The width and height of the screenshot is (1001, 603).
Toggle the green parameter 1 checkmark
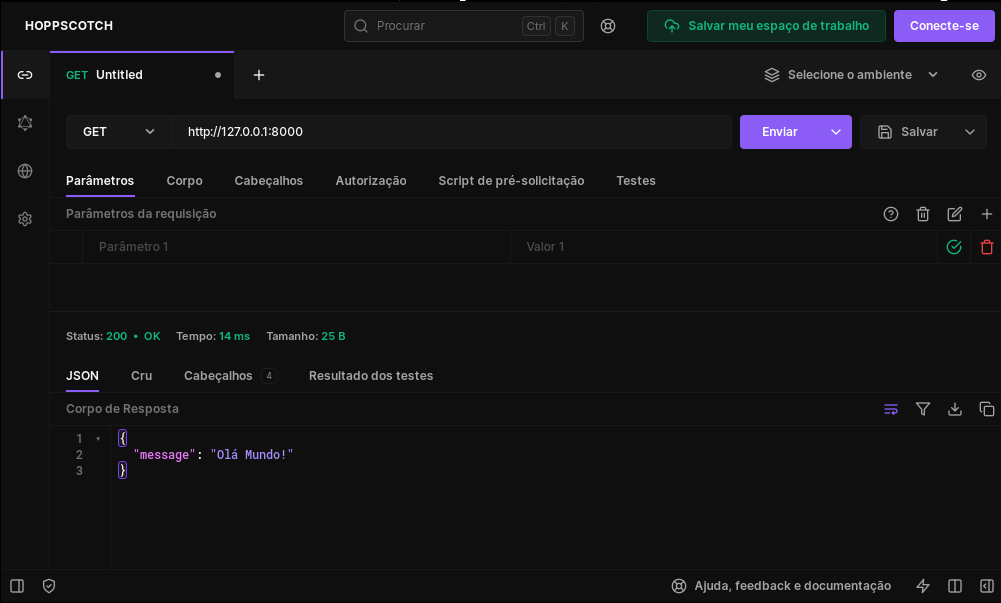coord(954,247)
